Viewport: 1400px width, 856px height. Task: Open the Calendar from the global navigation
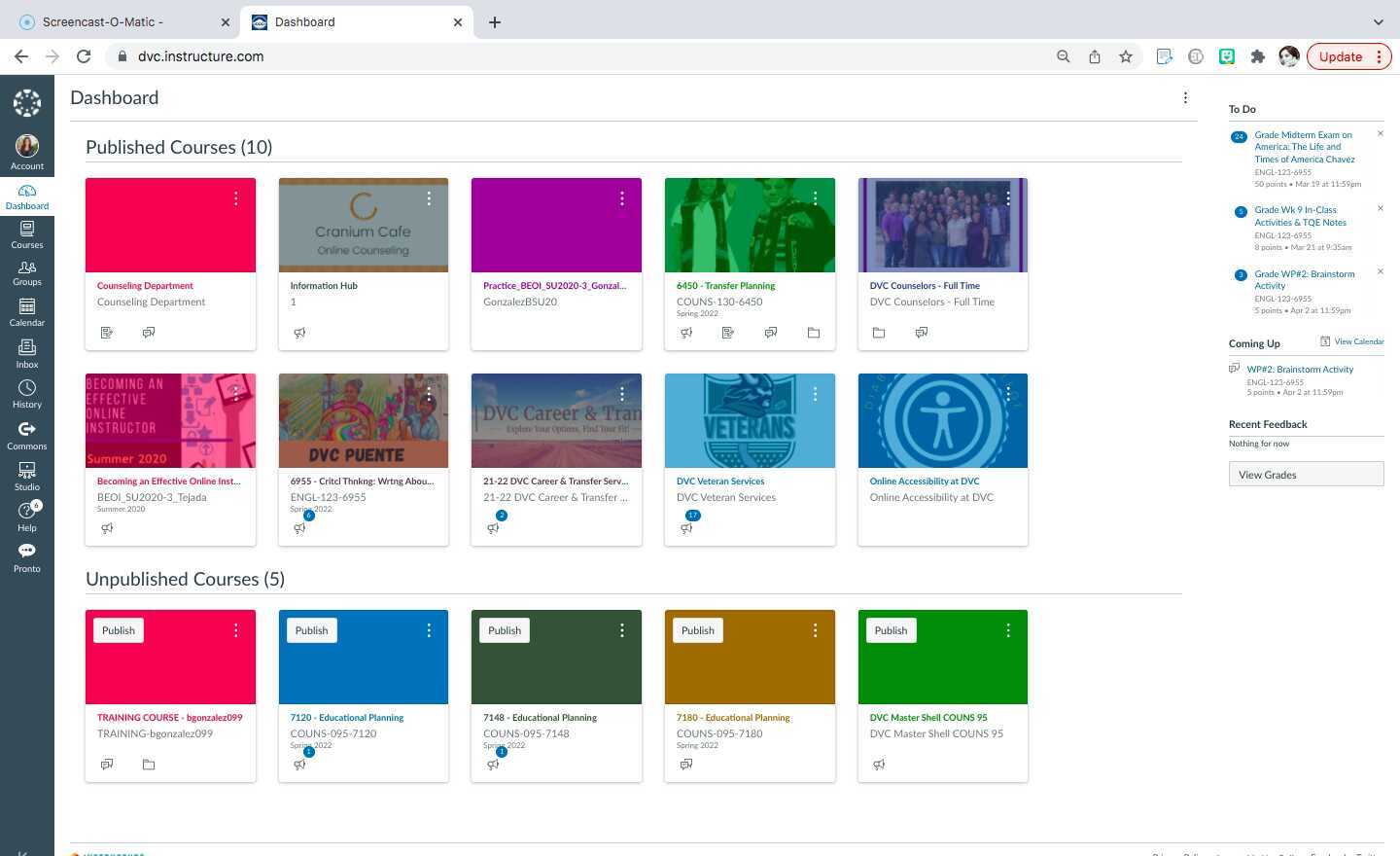pyautogui.click(x=27, y=312)
